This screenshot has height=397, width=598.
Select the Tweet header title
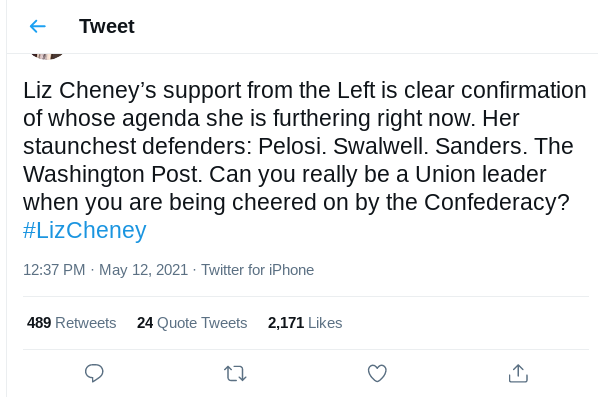click(107, 26)
